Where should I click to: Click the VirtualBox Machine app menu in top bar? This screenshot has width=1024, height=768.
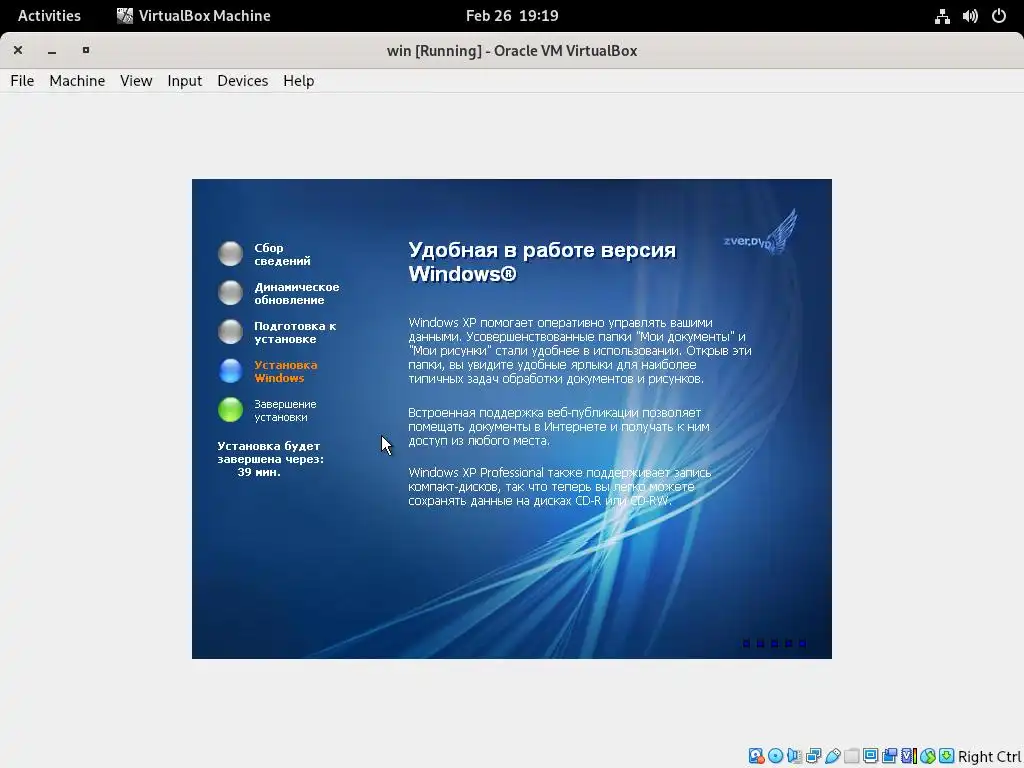click(x=193, y=16)
